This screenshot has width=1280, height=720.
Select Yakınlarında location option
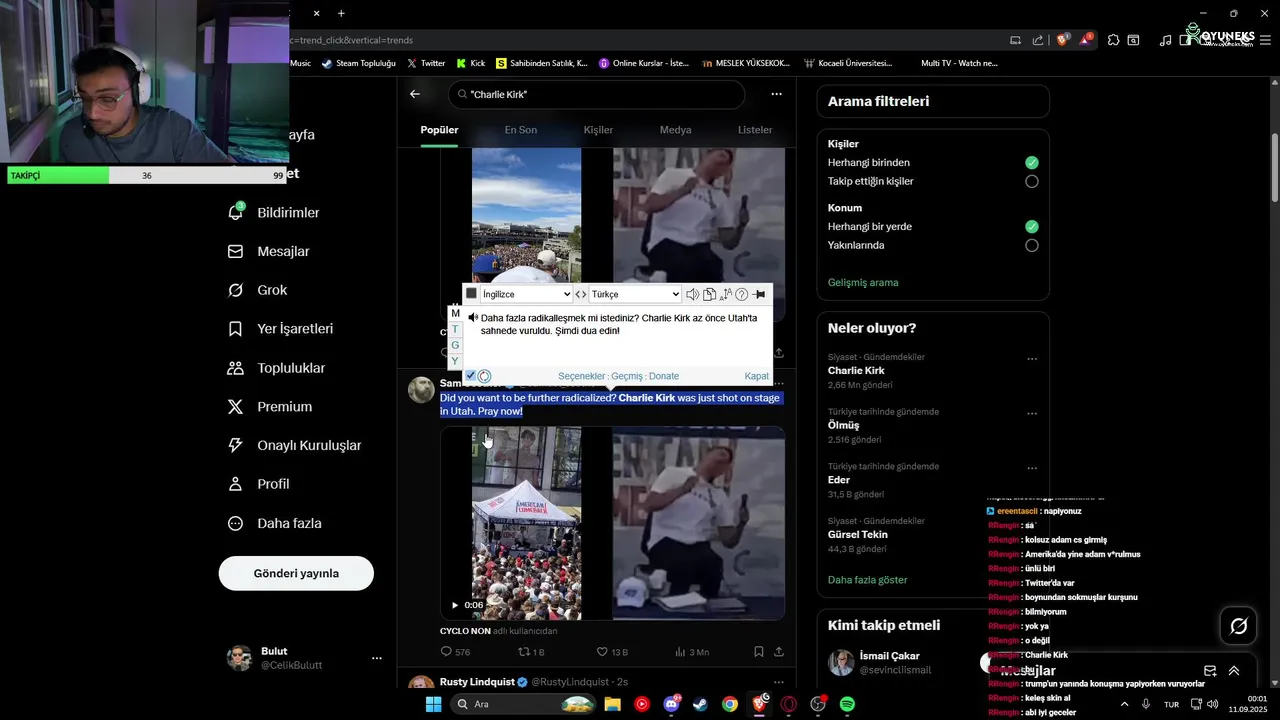point(1032,245)
